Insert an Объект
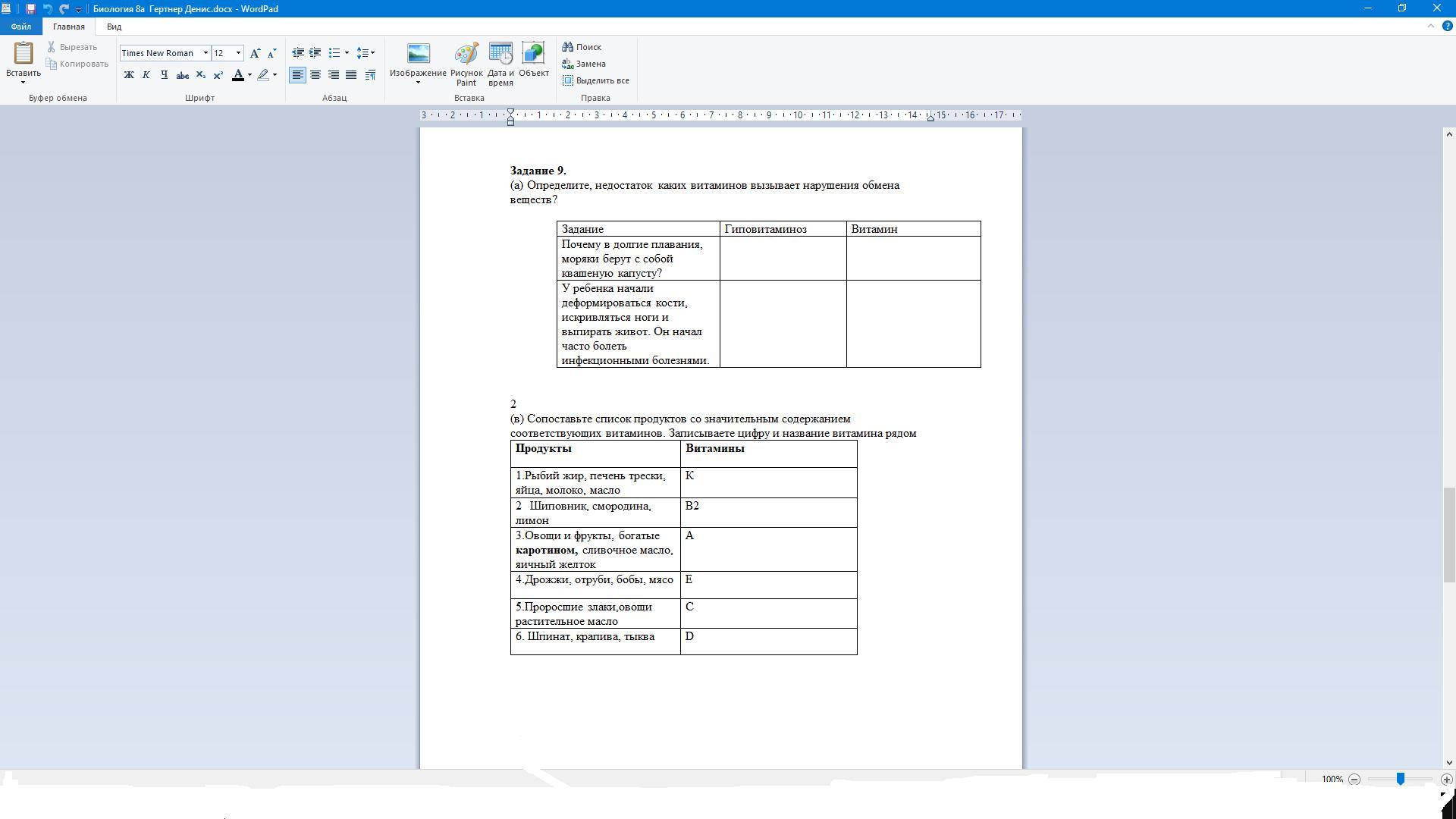Image resolution: width=1456 pixels, height=819 pixels. click(x=534, y=61)
